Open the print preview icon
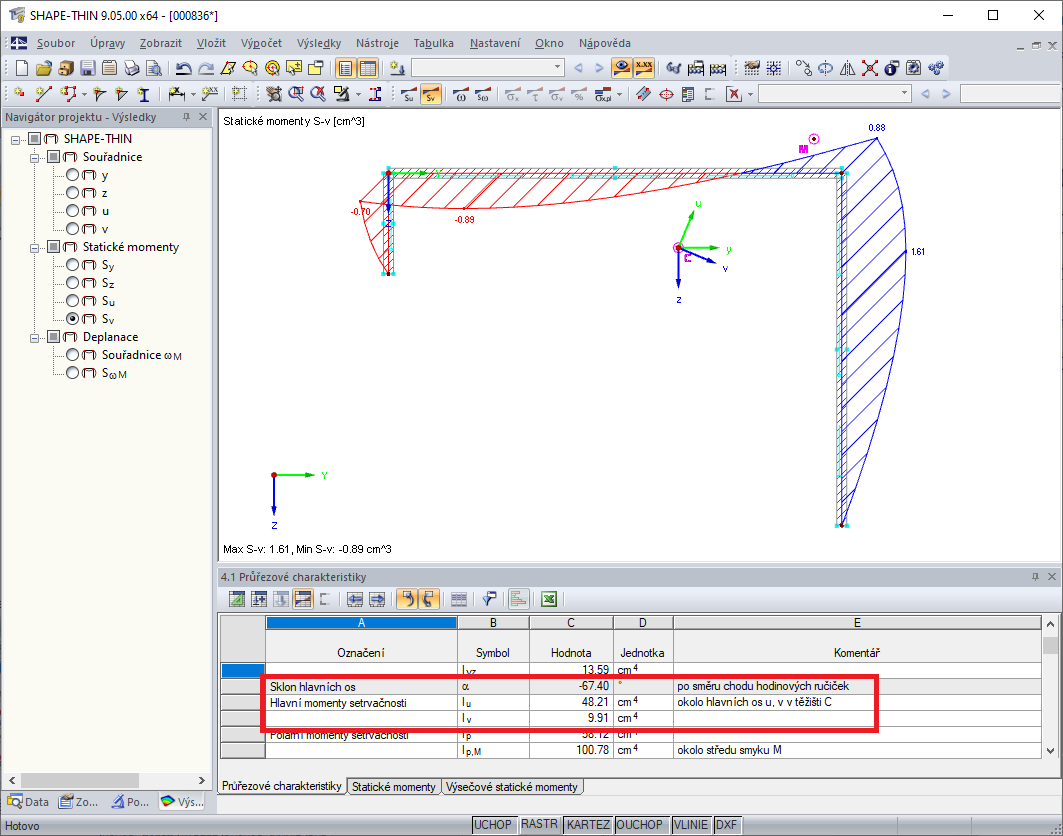1063x836 pixels. coord(154,68)
